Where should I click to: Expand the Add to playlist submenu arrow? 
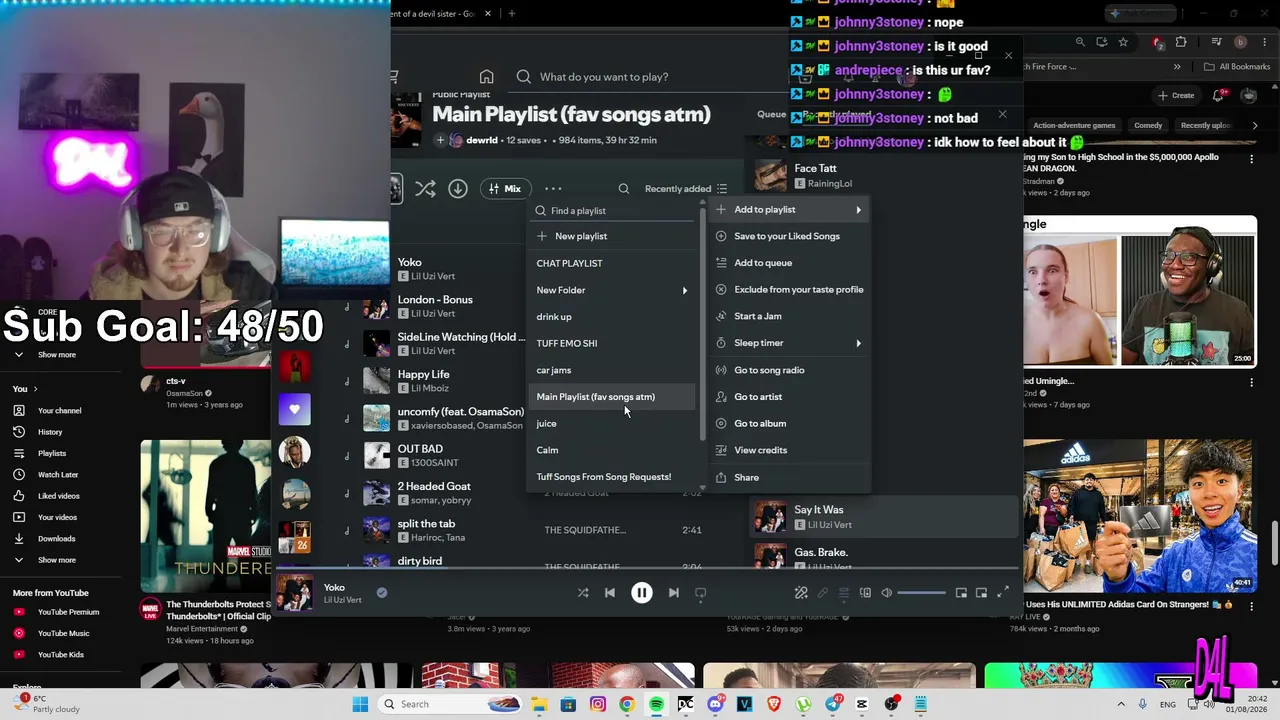[858, 210]
